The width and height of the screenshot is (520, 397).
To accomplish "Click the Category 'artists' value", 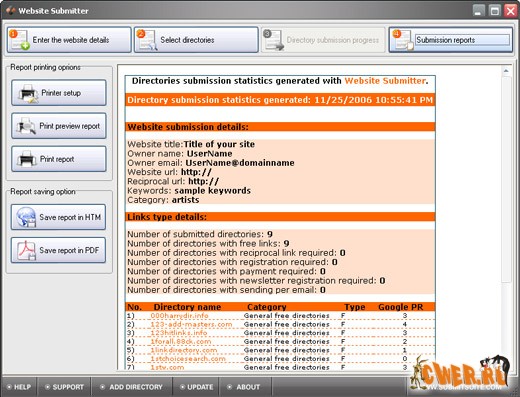I will coord(185,200).
